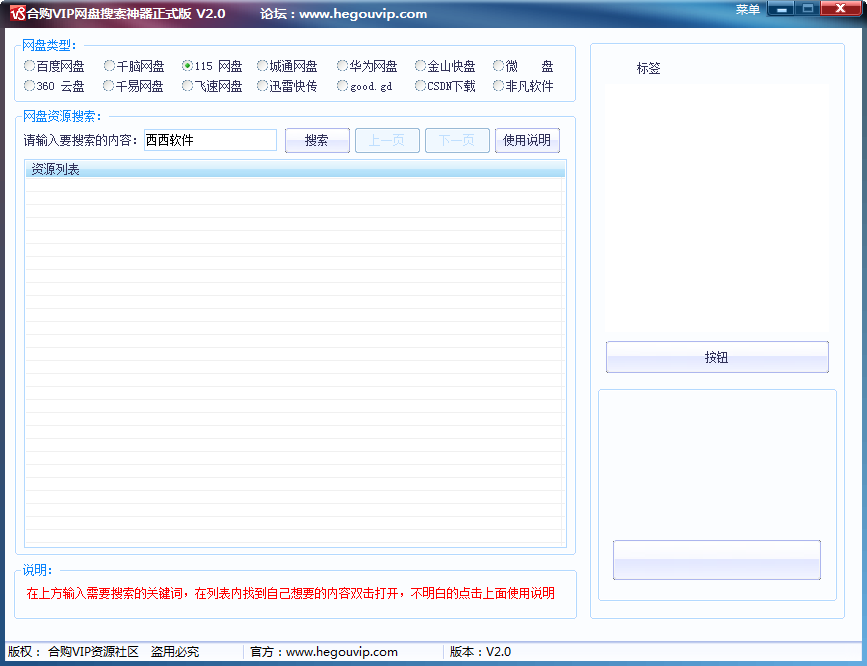Click the app logo icon in title bar
Viewport: 867px width, 666px height.
(x=18, y=13)
